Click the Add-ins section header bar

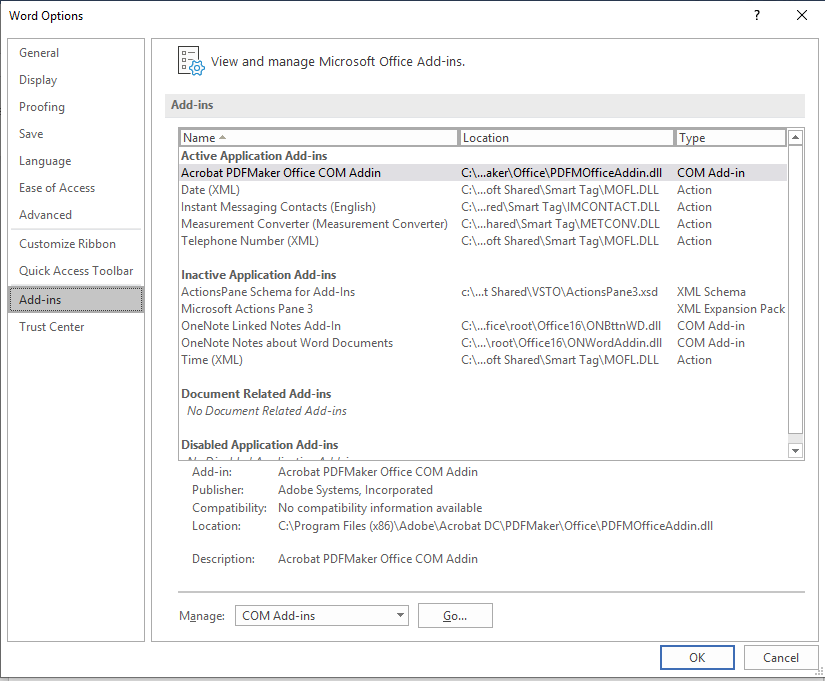click(x=485, y=105)
